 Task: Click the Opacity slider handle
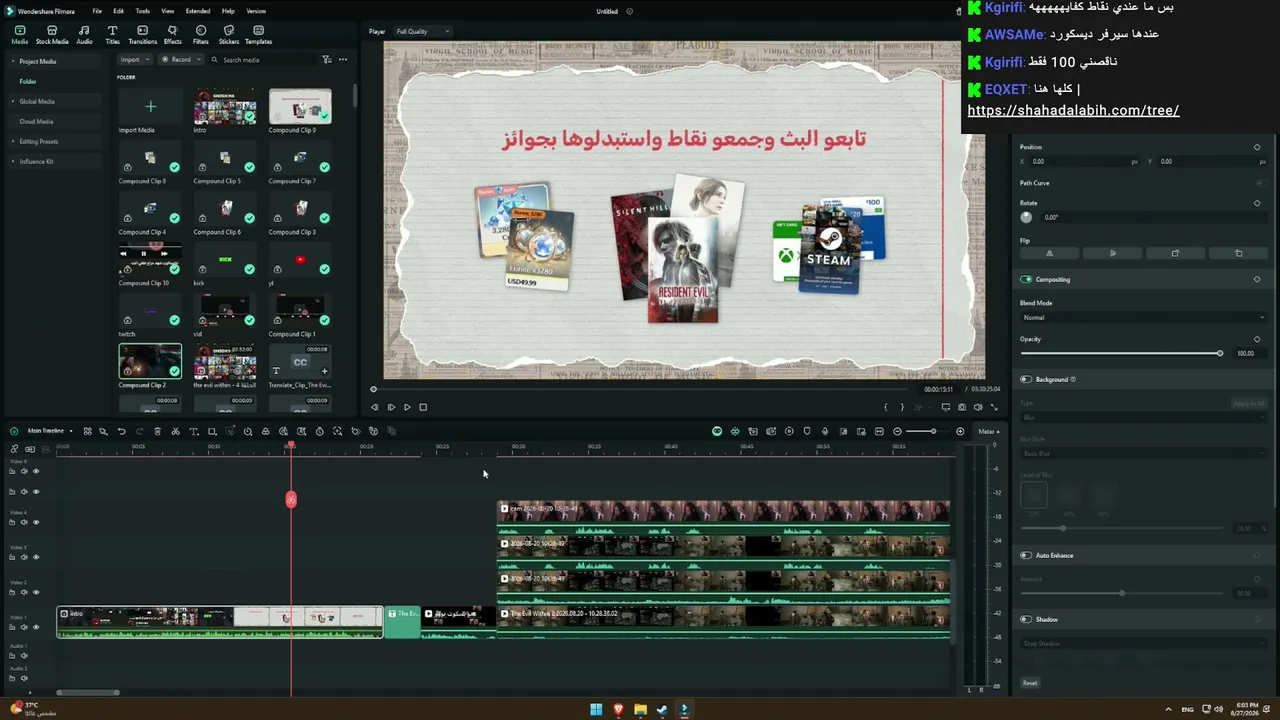click(x=1219, y=353)
